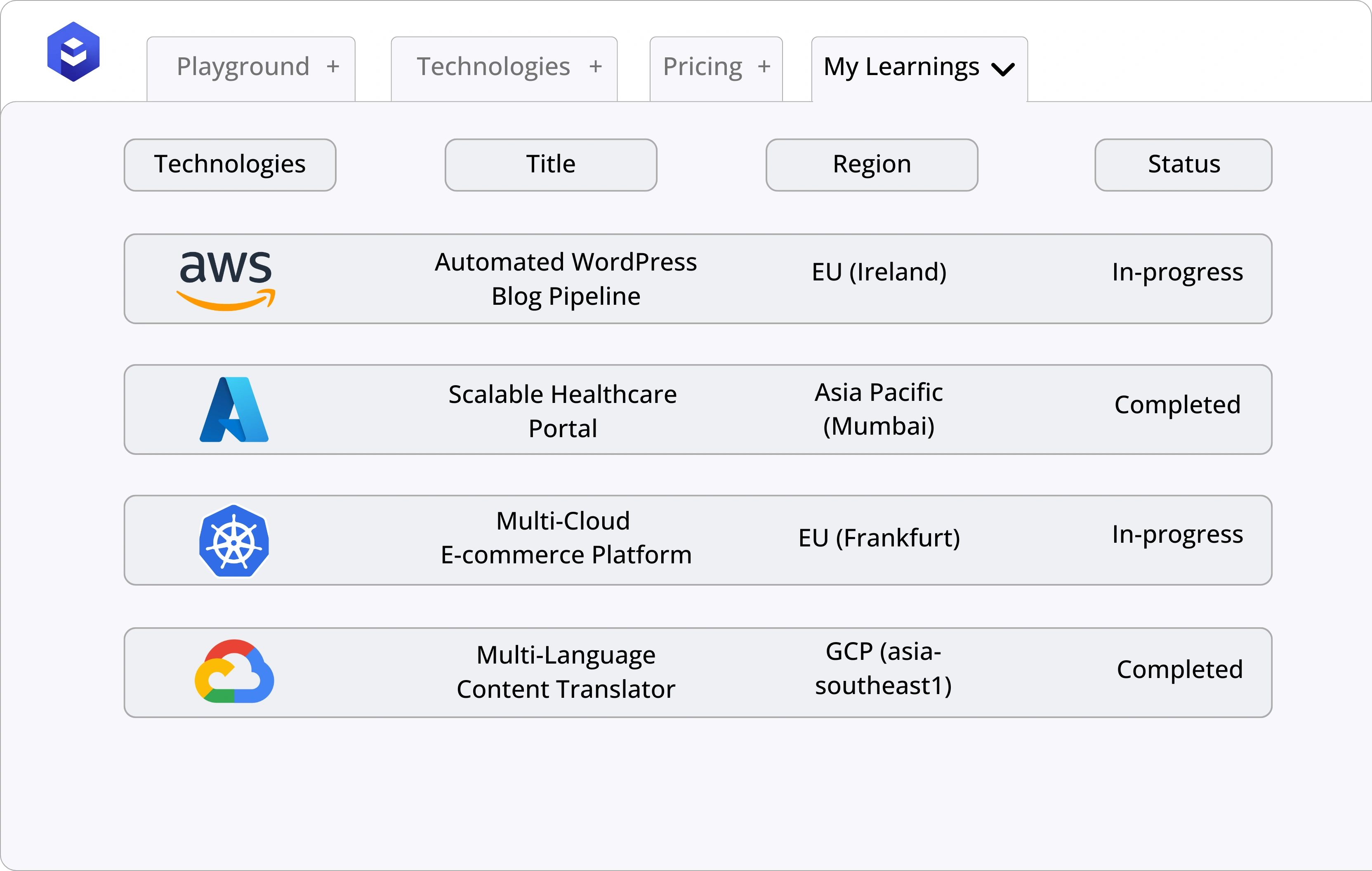Expand Playground menu with plus icon
Viewport: 1372px width, 871px height.
point(333,67)
